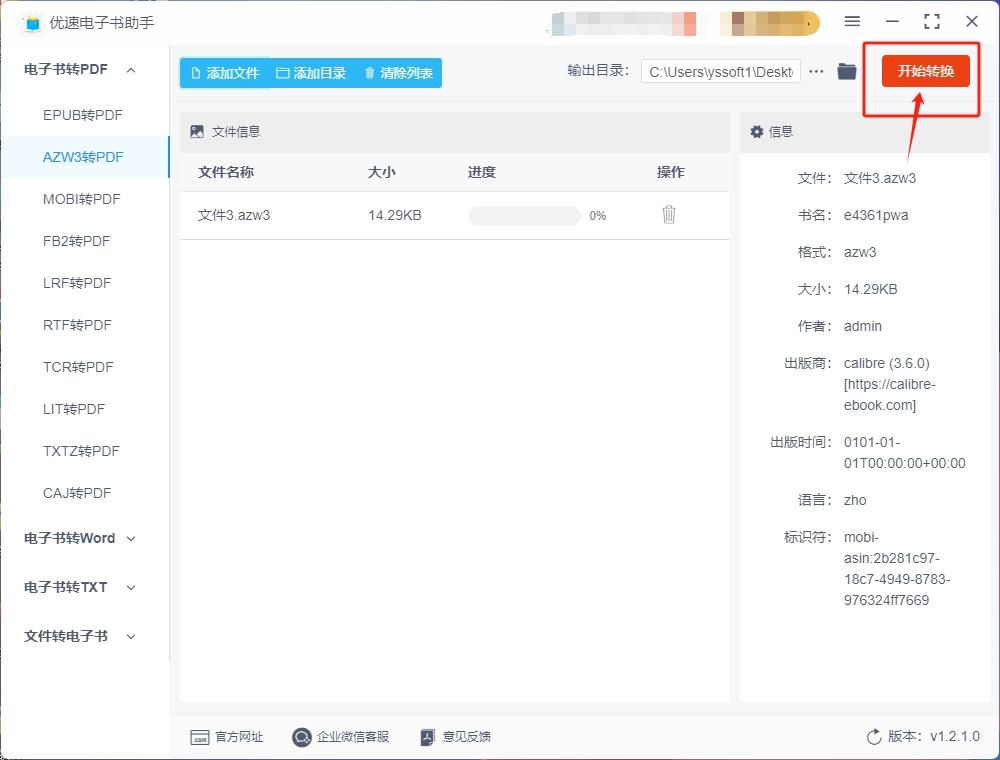Screen dimensions: 1000x760
Task: Select AZW3转PDF in sidebar
Action: click(83, 157)
